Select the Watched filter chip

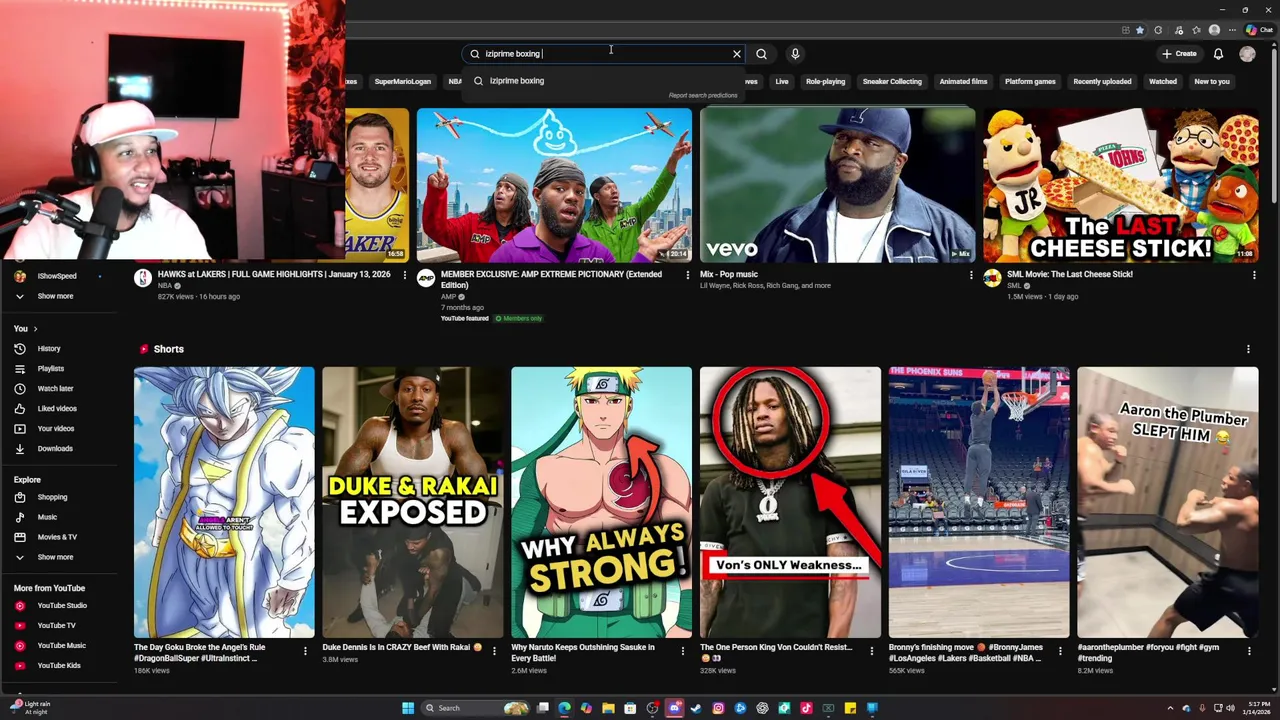pyautogui.click(x=1162, y=82)
